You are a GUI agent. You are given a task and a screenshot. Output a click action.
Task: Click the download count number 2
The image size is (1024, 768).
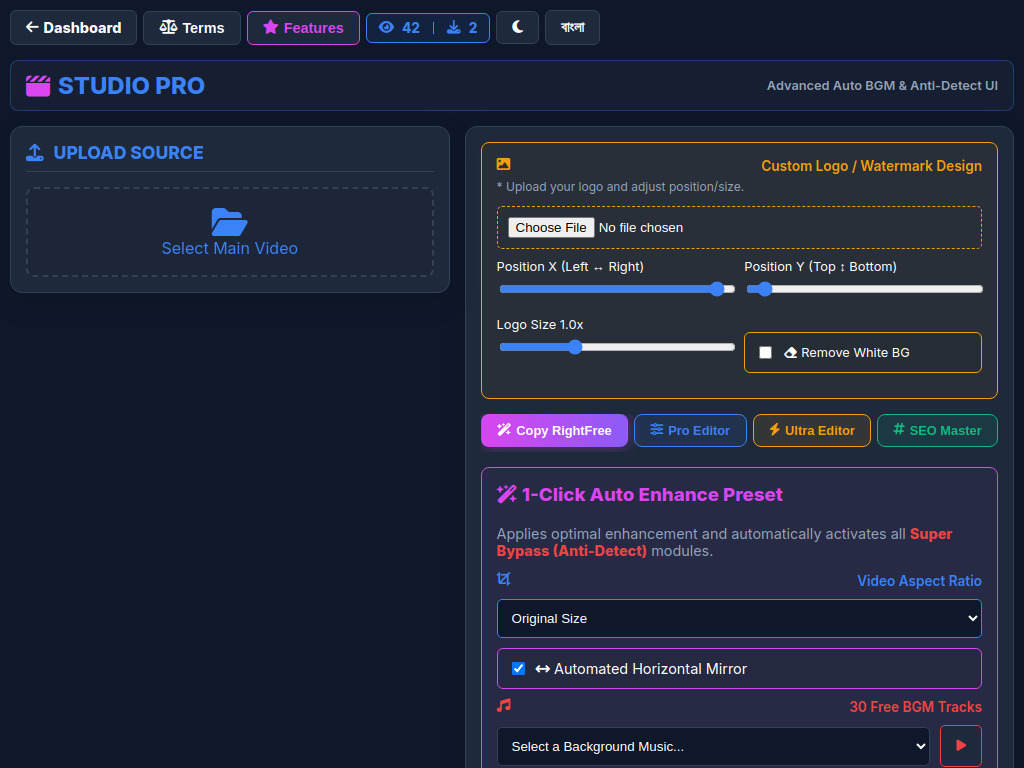click(473, 27)
